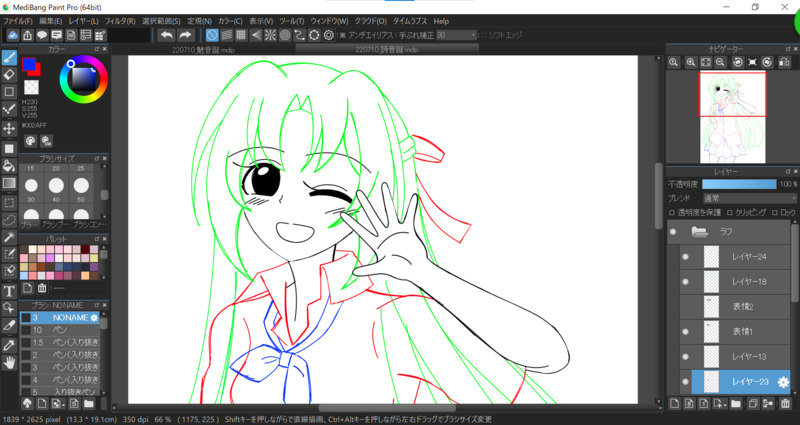Viewport: 800px width, 425px height.
Task: Open 選択範囲(S) menu
Action: tap(161, 21)
